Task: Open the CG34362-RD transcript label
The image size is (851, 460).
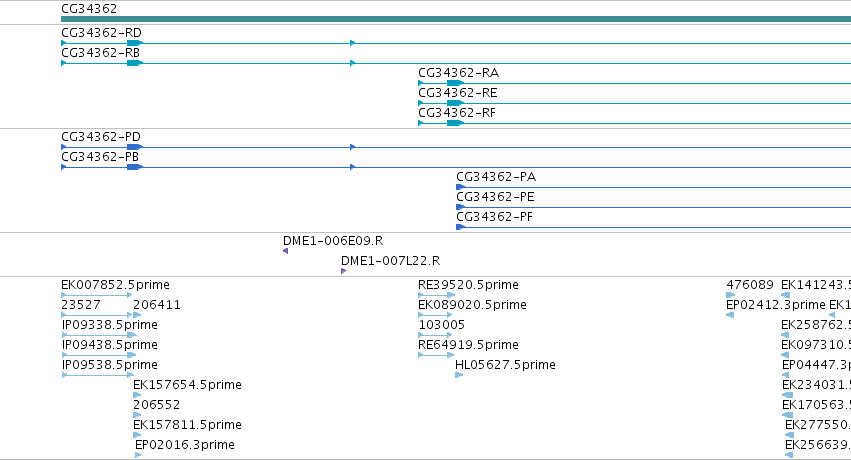Action: [x=101, y=33]
